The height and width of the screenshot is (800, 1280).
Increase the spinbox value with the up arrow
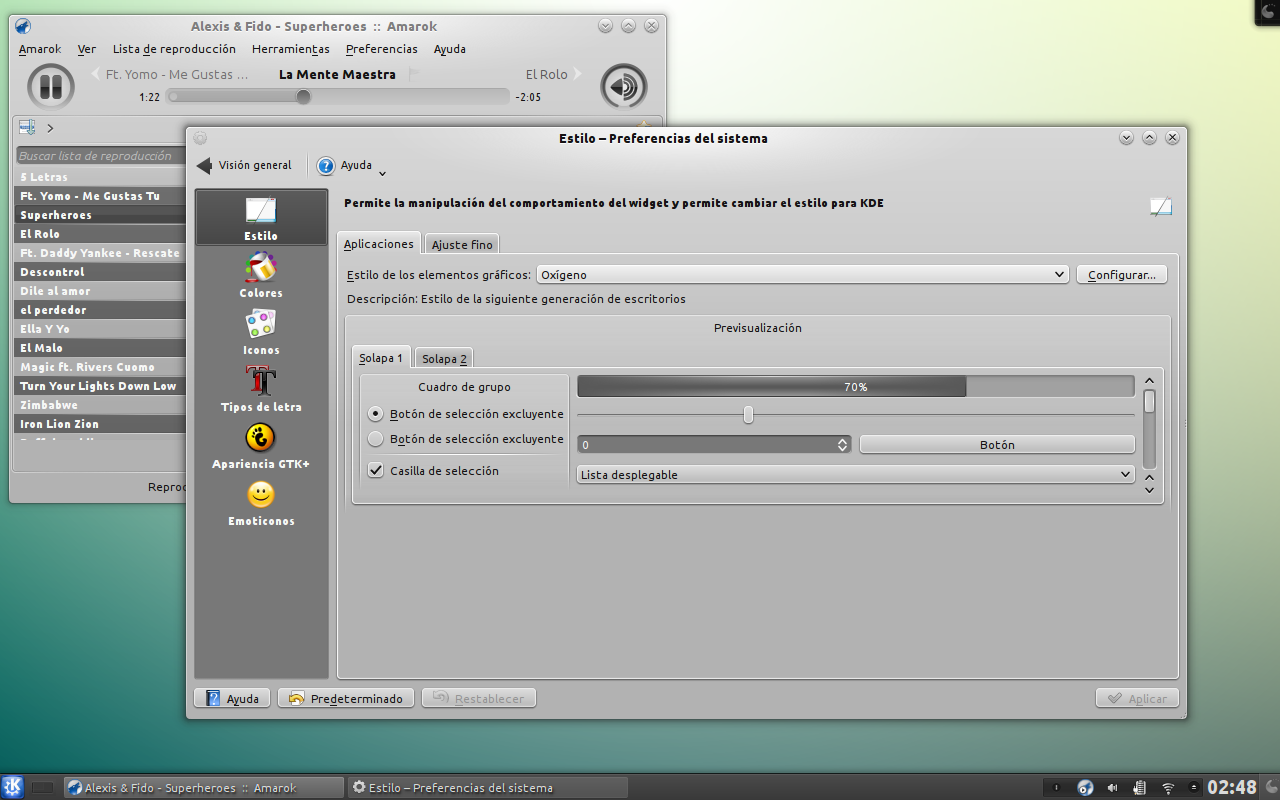[843, 440]
